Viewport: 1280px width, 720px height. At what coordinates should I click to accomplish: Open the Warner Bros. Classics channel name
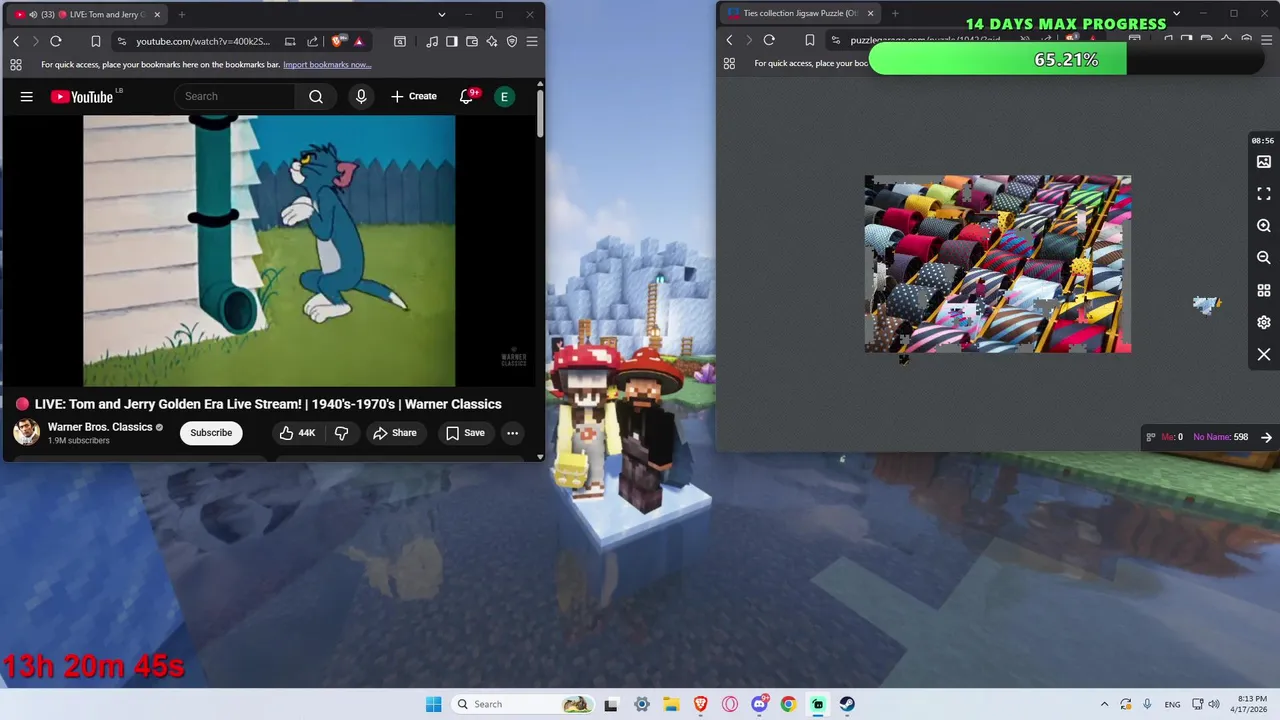click(x=100, y=427)
